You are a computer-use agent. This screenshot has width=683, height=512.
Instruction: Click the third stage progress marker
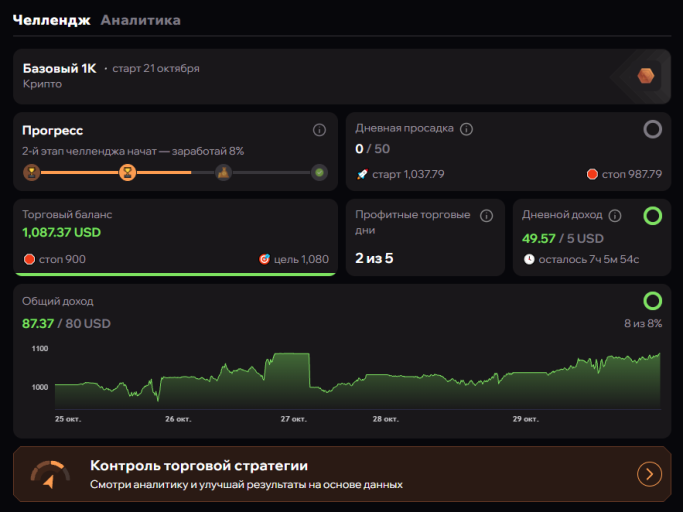click(x=223, y=173)
